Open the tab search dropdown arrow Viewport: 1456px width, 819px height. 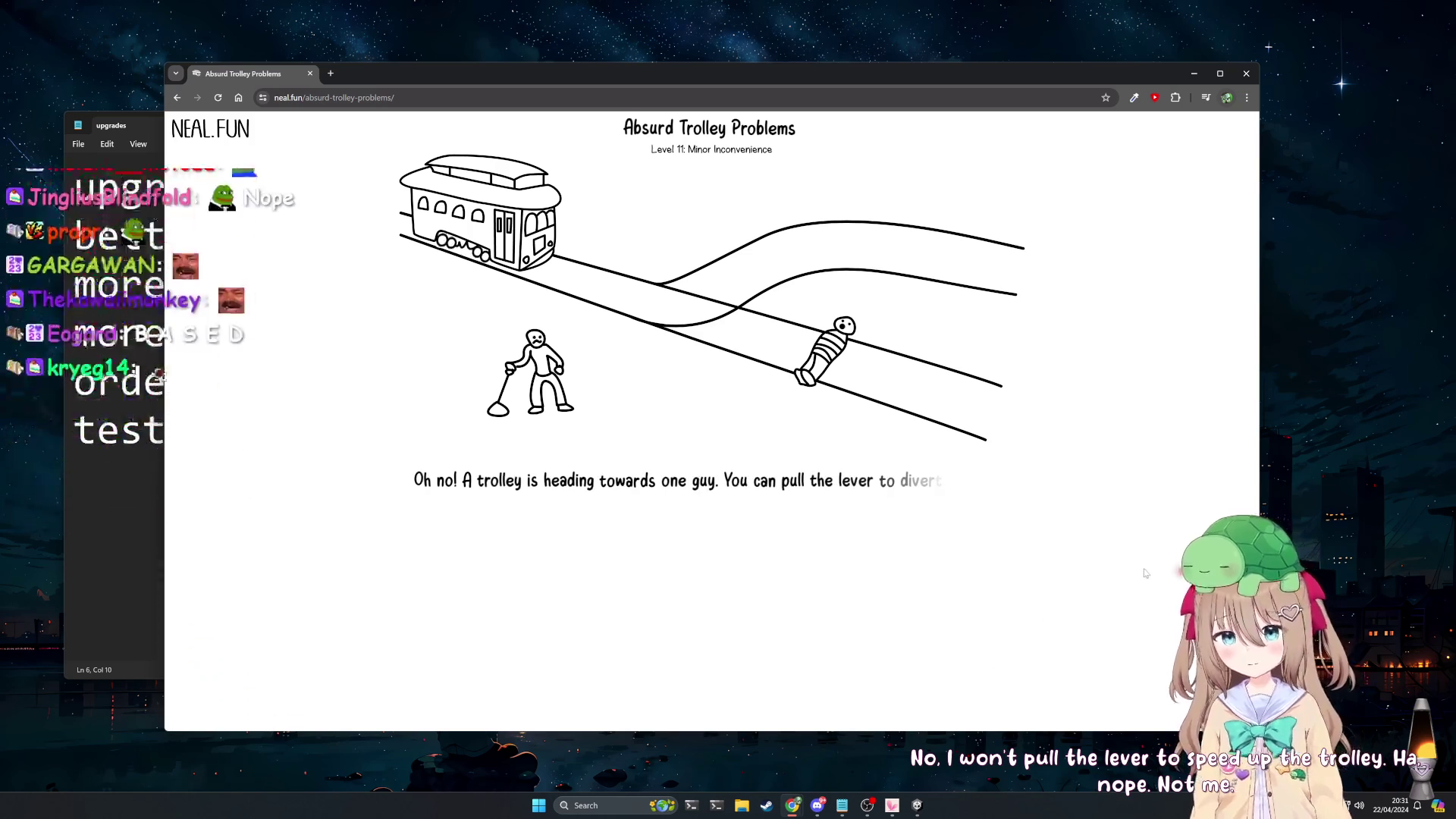pyautogui.click(x=176, y=73)
